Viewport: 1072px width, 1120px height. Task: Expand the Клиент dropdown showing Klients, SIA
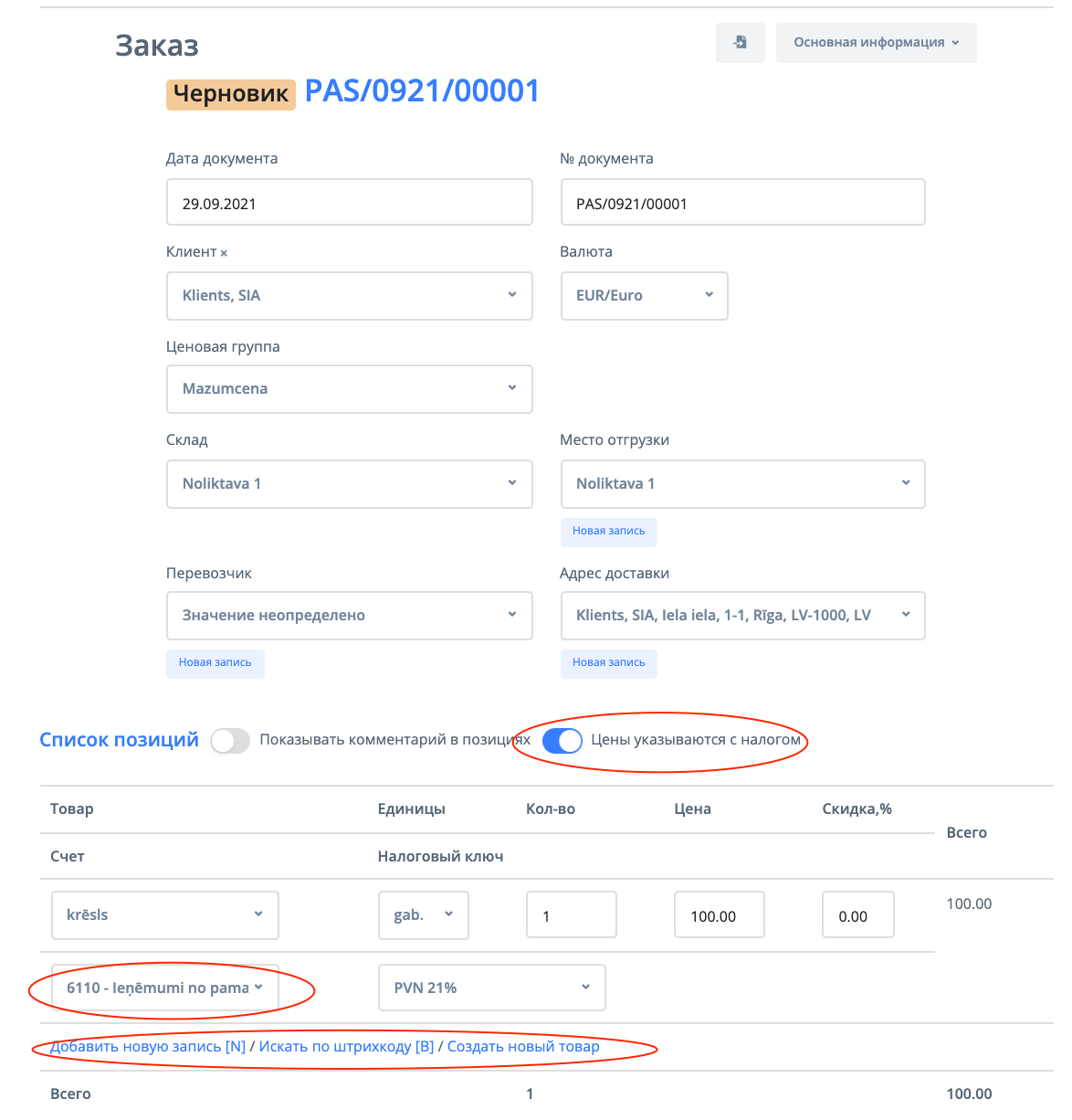[349, 296]
